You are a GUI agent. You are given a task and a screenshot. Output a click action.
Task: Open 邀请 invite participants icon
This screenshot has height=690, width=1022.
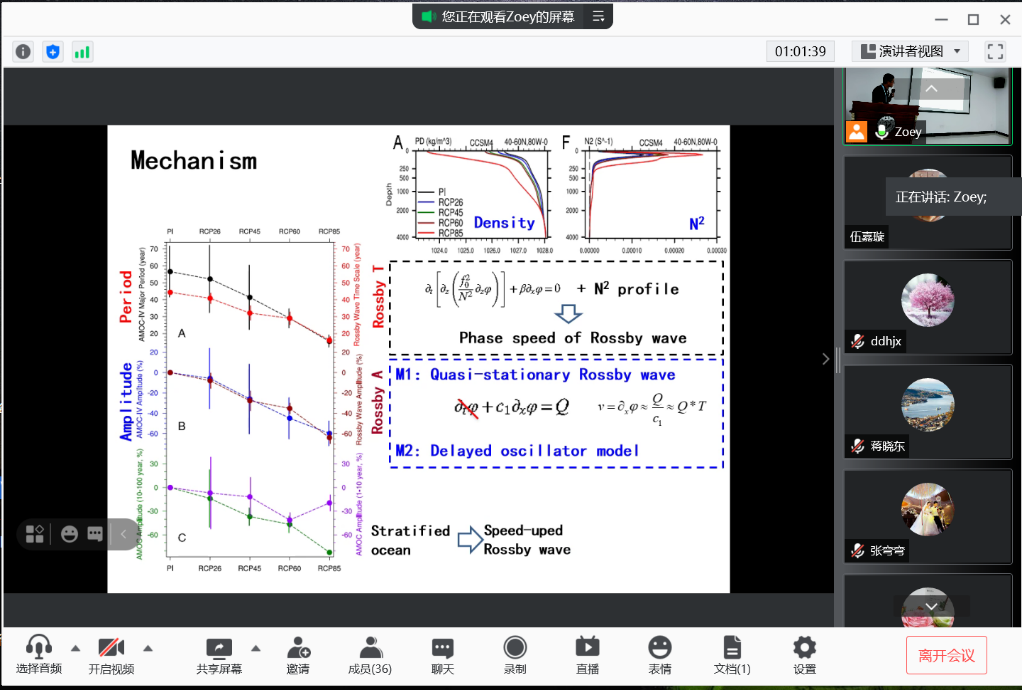(297, 655)
